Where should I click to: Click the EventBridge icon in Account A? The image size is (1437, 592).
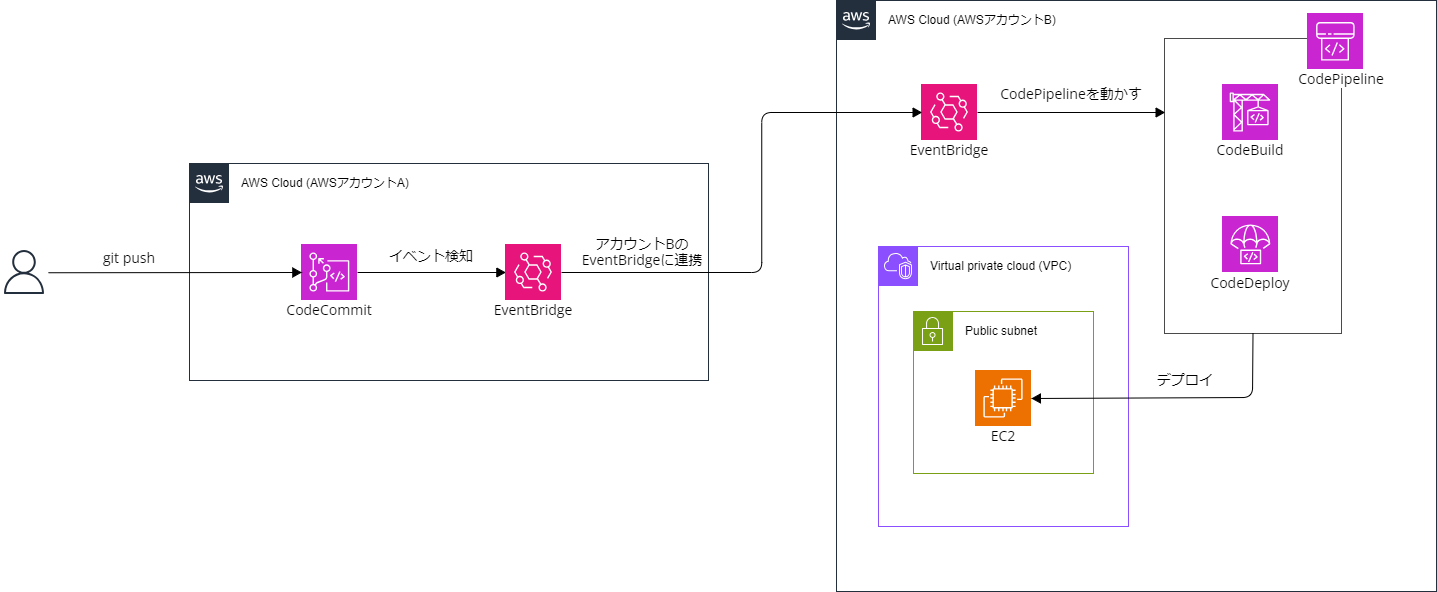[x=532, y=271]
